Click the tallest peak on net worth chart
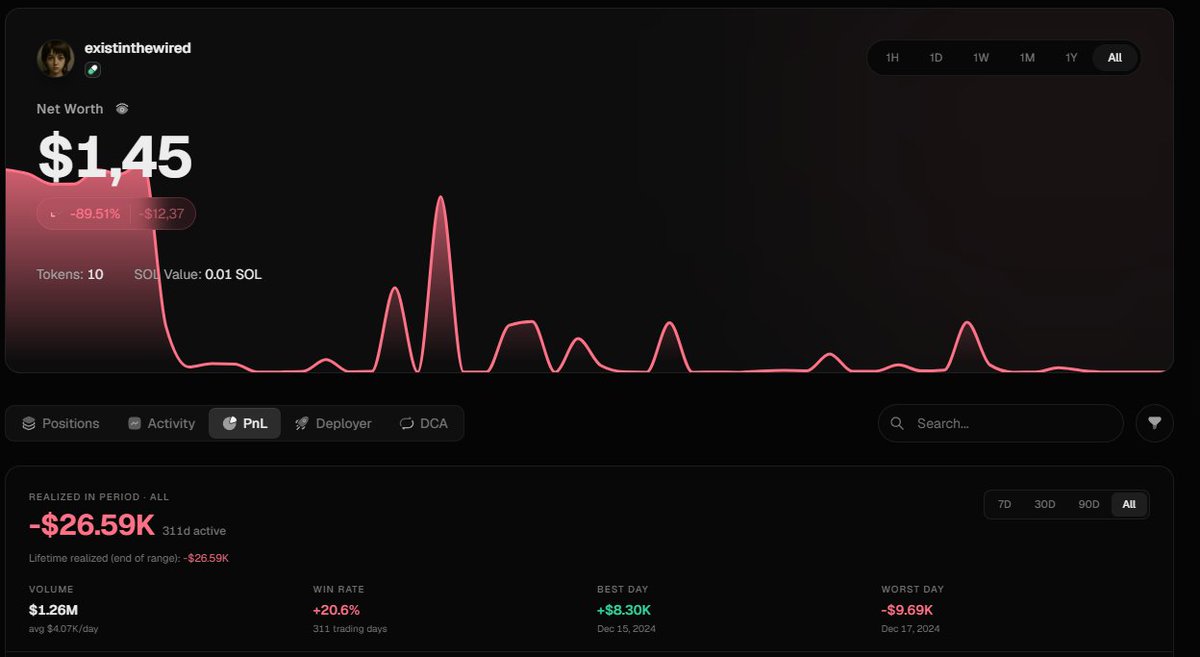Image resolution: width=1200 pixels, height=657 pixels. pos(440,198)
